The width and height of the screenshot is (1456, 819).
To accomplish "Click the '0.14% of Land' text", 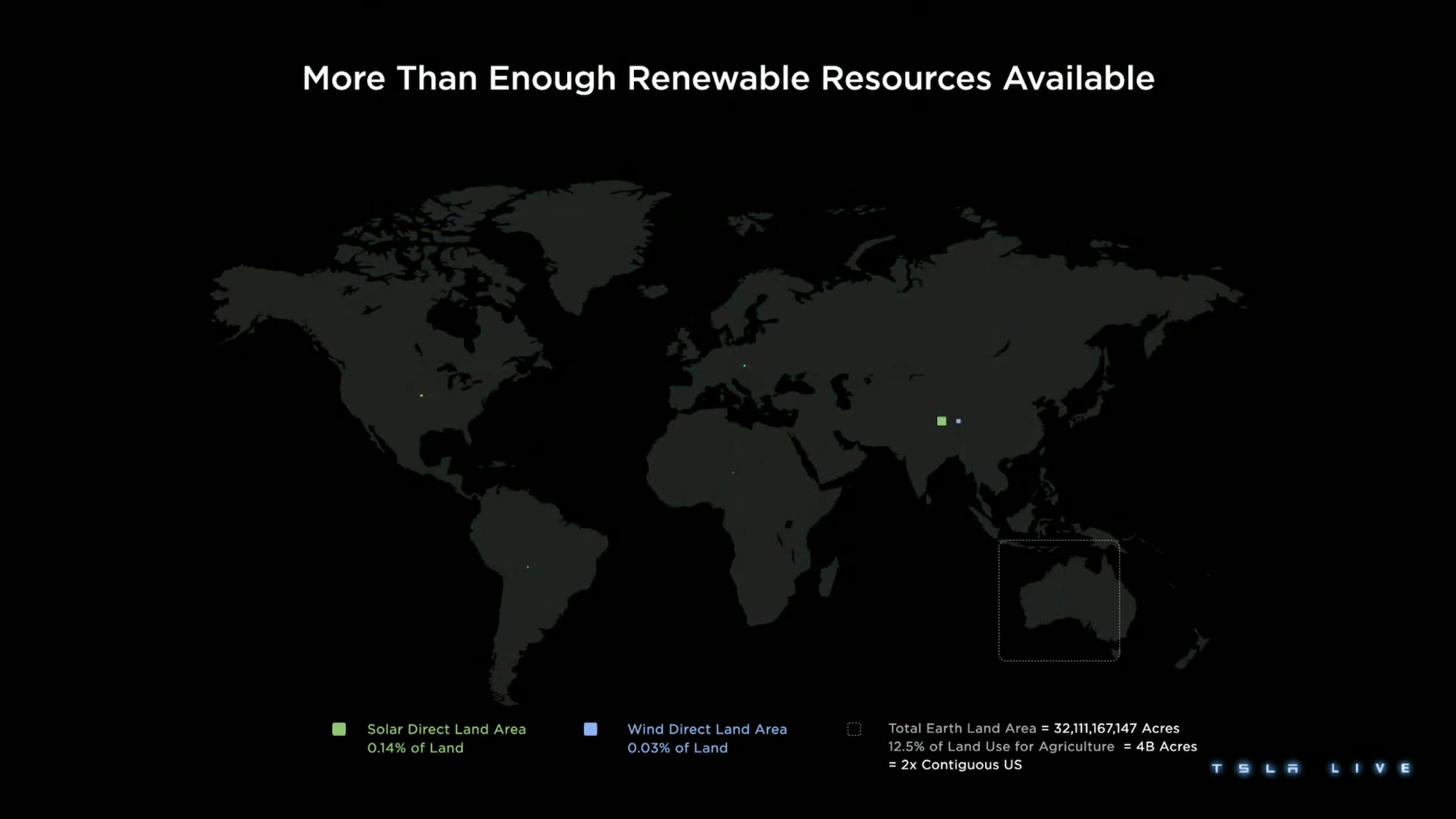I will pyautogui.click(x=415, y=748).
